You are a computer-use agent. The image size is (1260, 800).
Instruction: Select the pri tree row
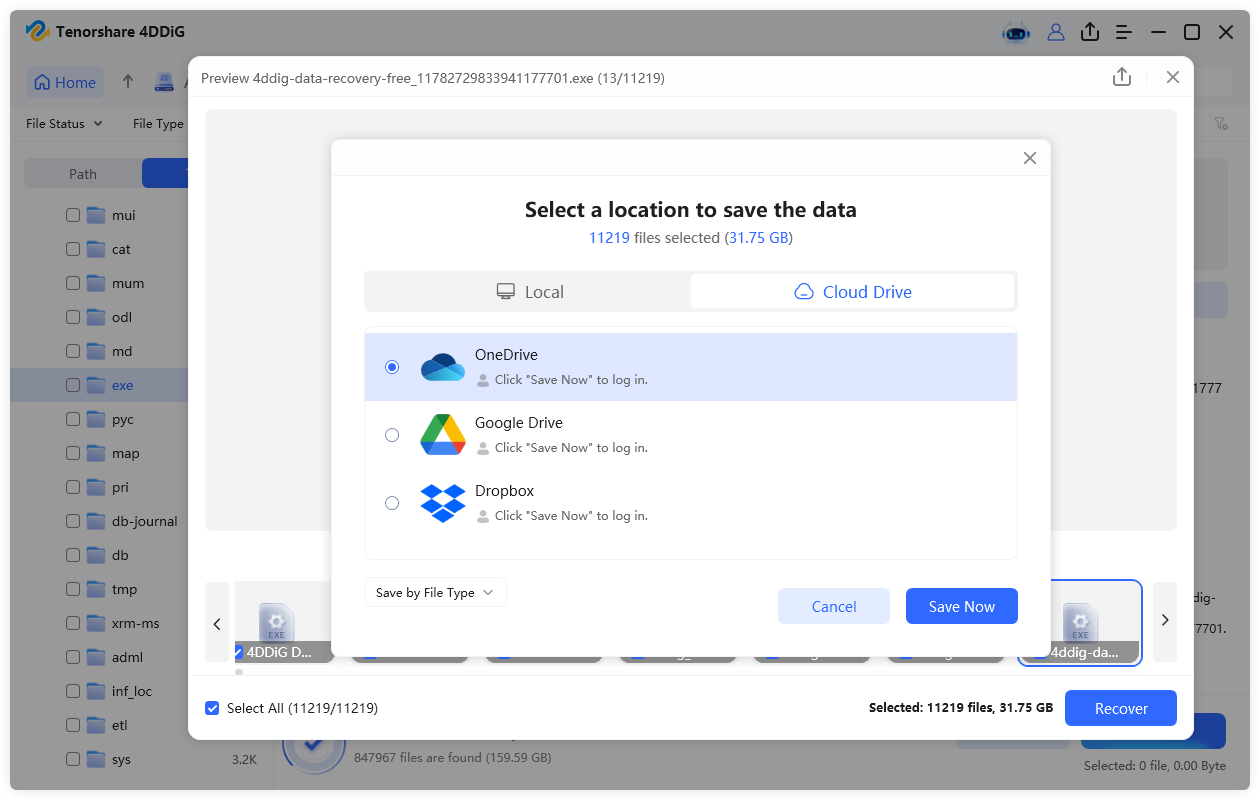[x=100, y=487]
